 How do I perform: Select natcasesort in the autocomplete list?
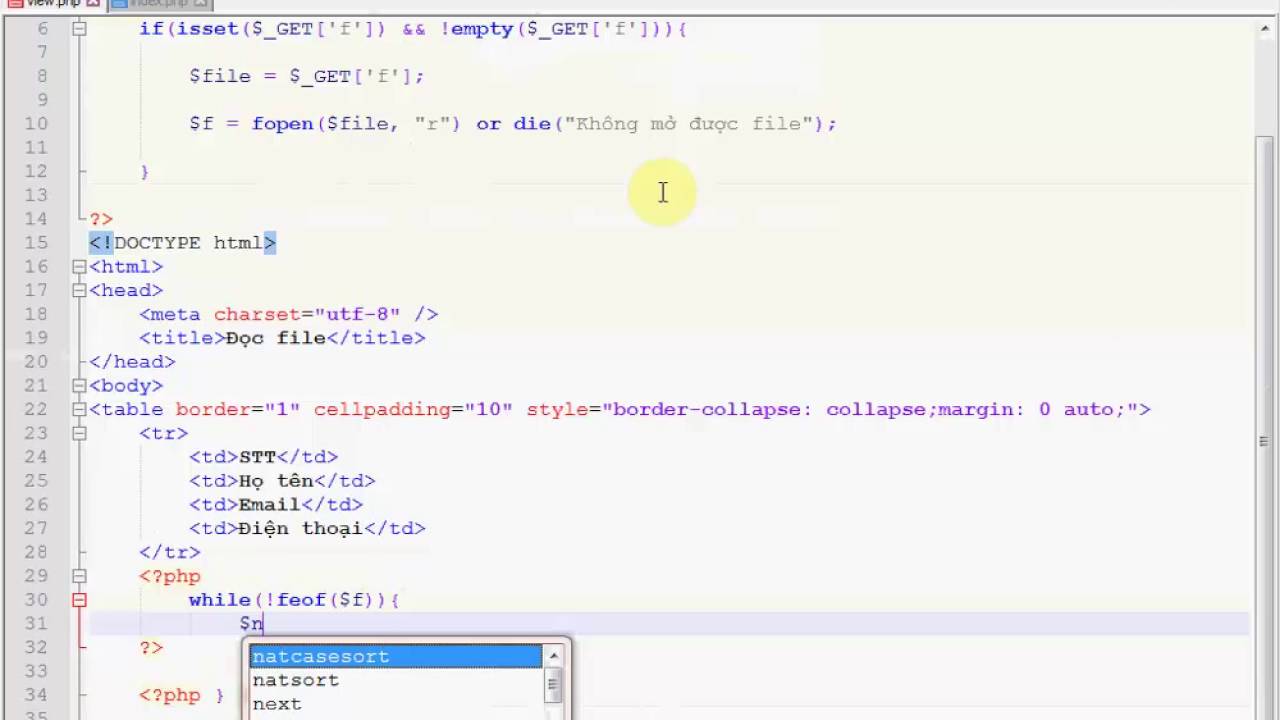tap(395, 657)
